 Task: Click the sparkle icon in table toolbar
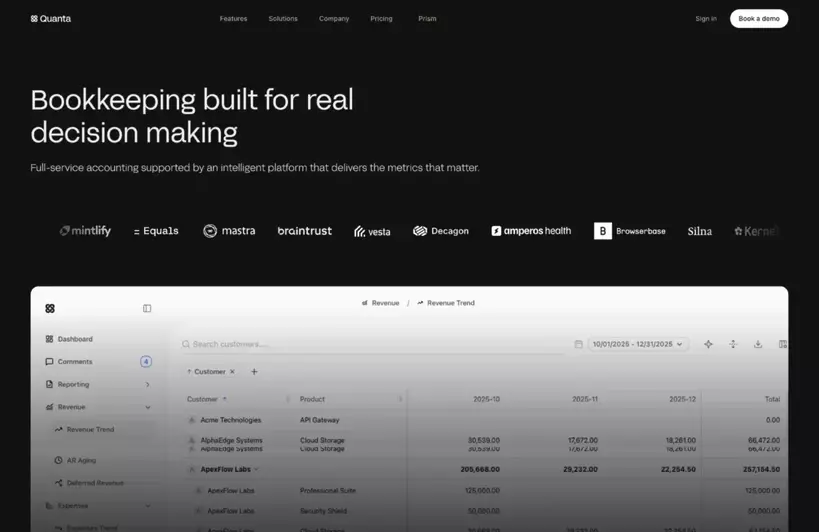(x=708, y=344)
